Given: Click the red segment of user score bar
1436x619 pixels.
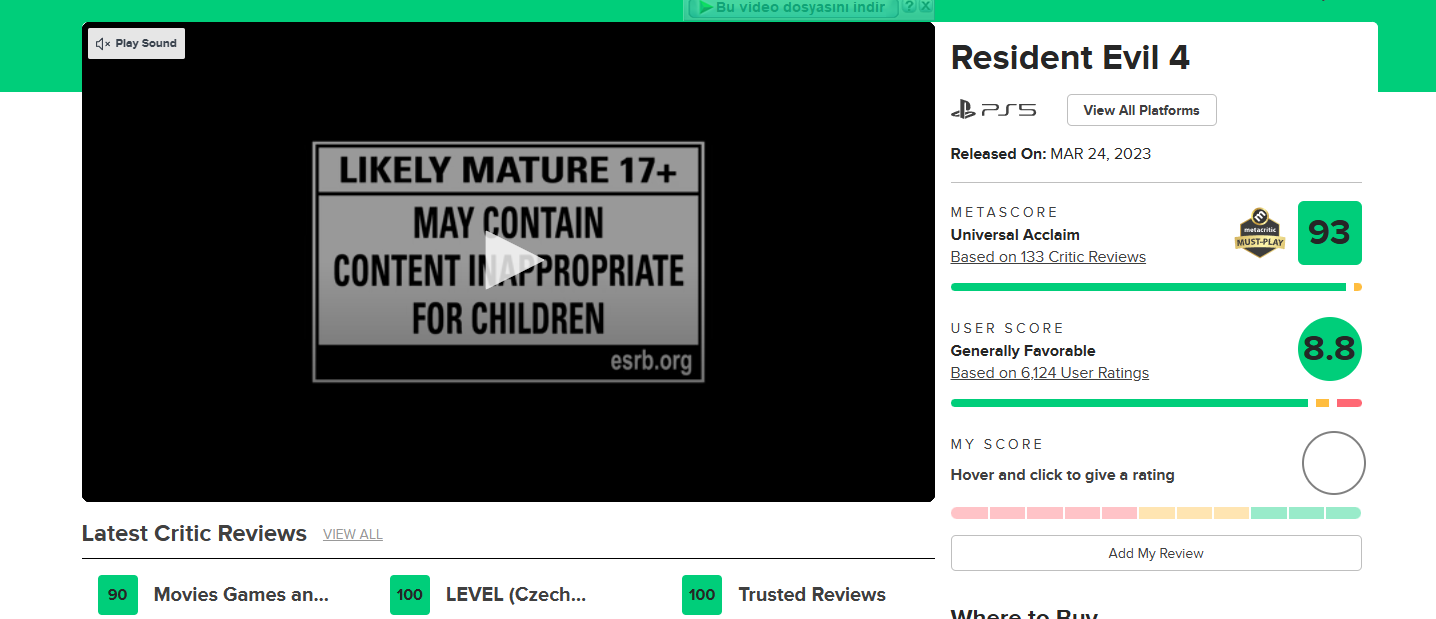Looking at the screenshot, I should [1349, 403].
